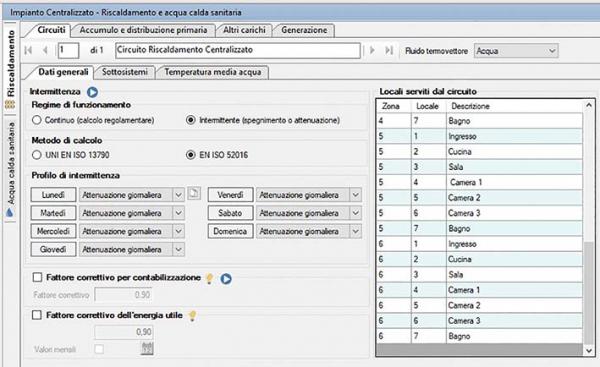
Task: Click the Martedì day button
Action: (x=53, y=213)
